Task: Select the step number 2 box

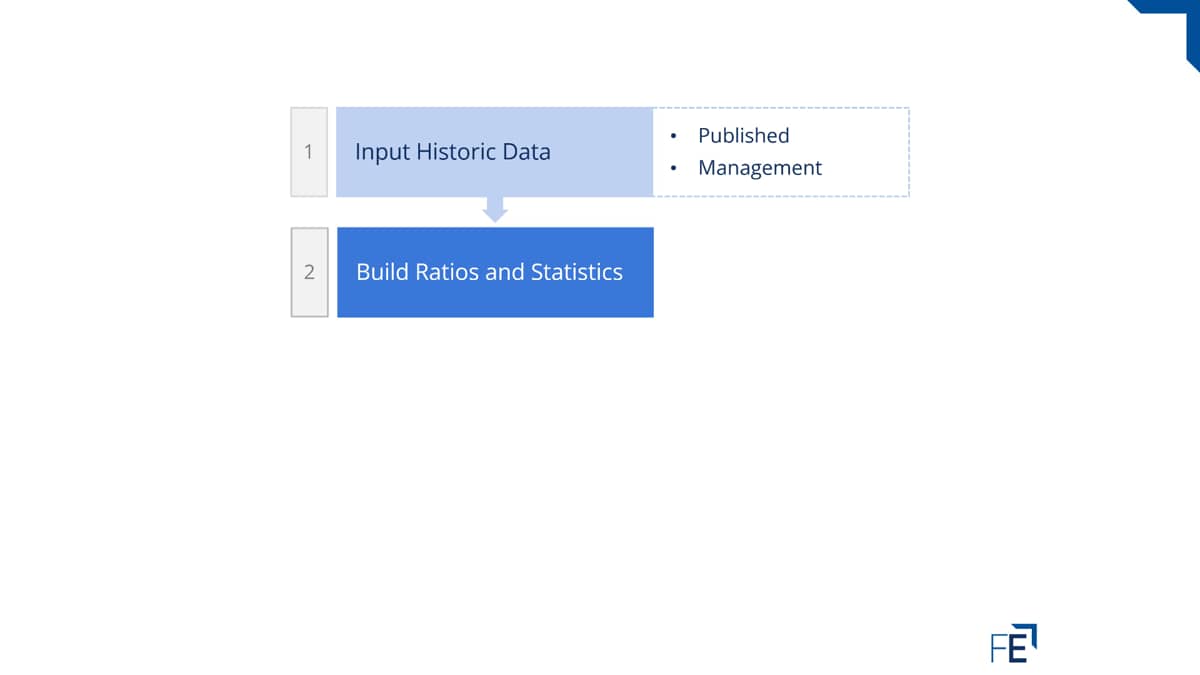Action: pyautogui.click(x=309, y=272)
